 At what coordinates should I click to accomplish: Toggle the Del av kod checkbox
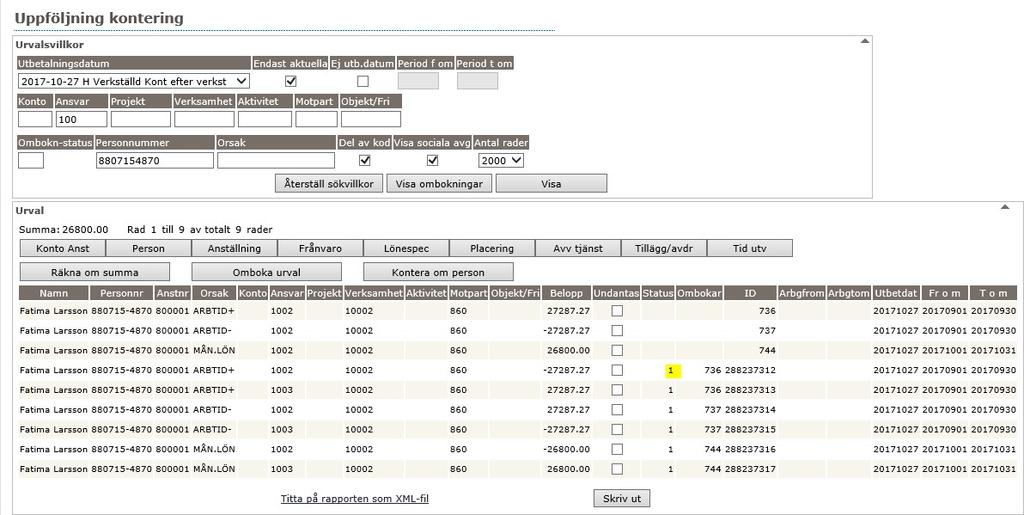click(364, 161)
